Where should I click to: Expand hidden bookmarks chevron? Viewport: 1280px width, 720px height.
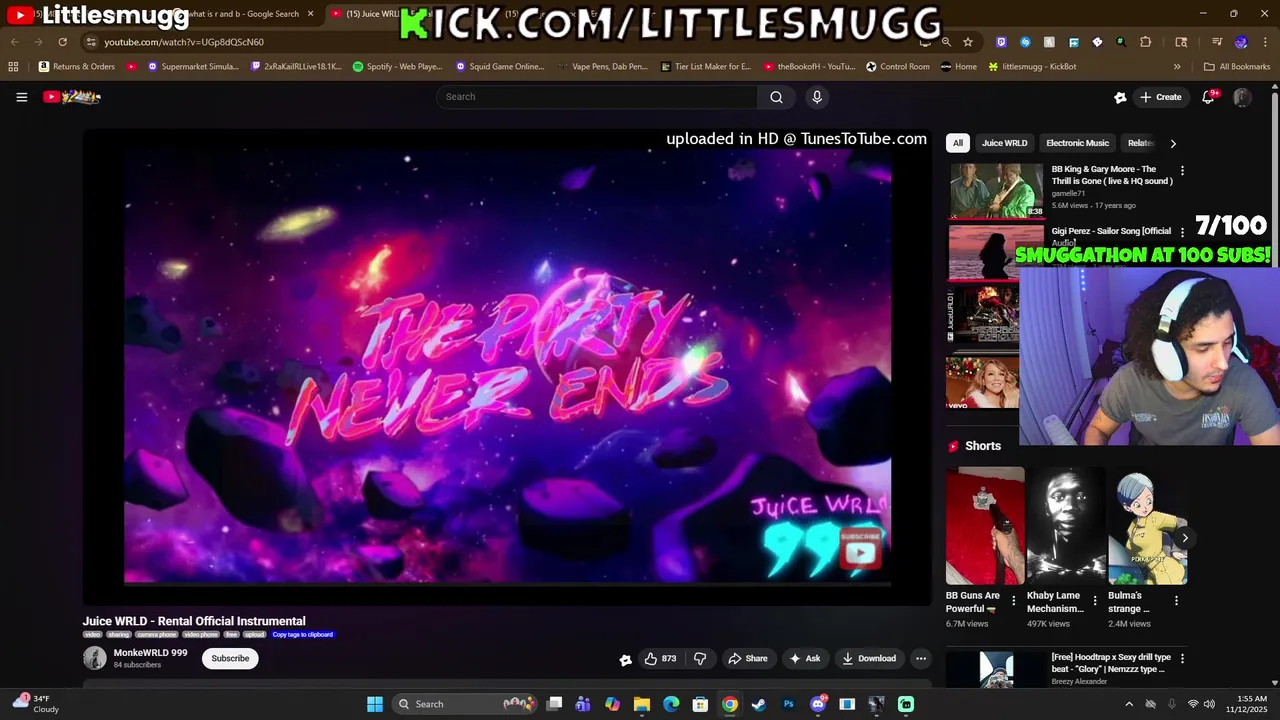pyautogui.click(x=1177, y=67)
